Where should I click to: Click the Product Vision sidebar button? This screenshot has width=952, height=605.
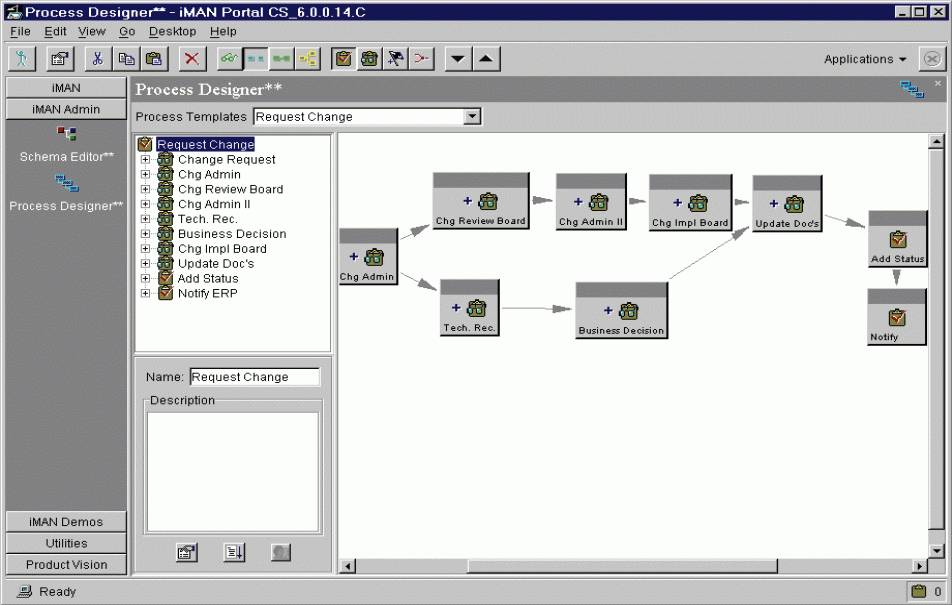(x=66, y=565)
